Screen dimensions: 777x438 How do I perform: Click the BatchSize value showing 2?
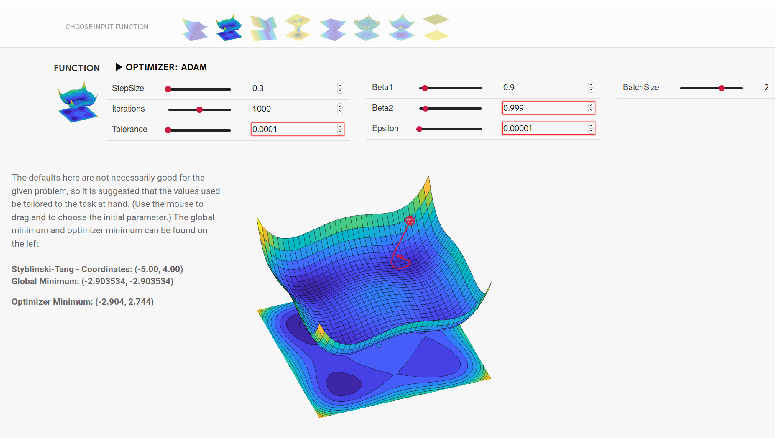[x=766, y=87]
